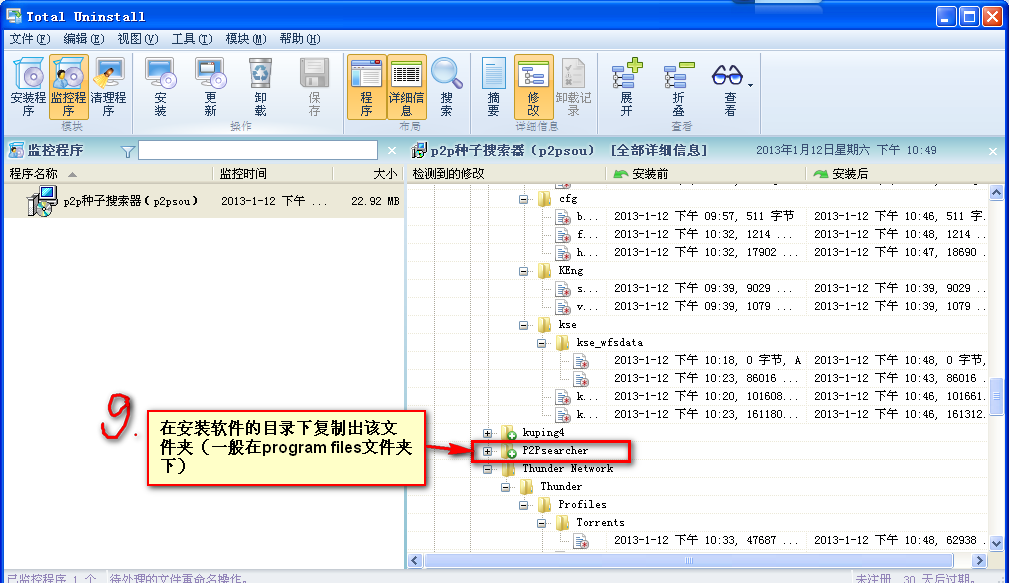
Task: Toggle the 详细信息 layout pane button
Action: point(407,87)
